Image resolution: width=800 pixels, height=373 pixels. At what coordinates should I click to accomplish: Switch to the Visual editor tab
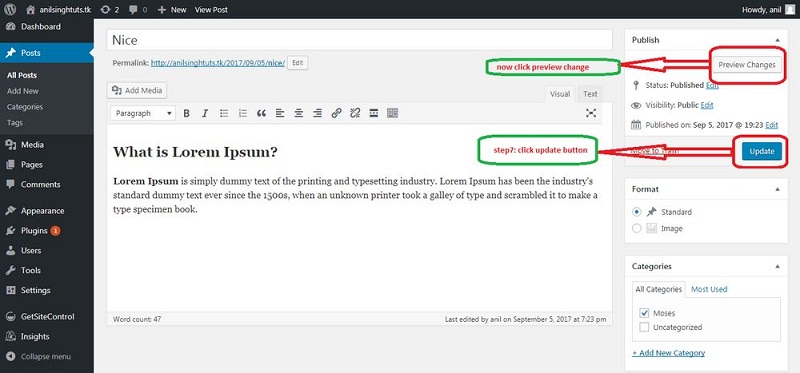coord(560,94)
